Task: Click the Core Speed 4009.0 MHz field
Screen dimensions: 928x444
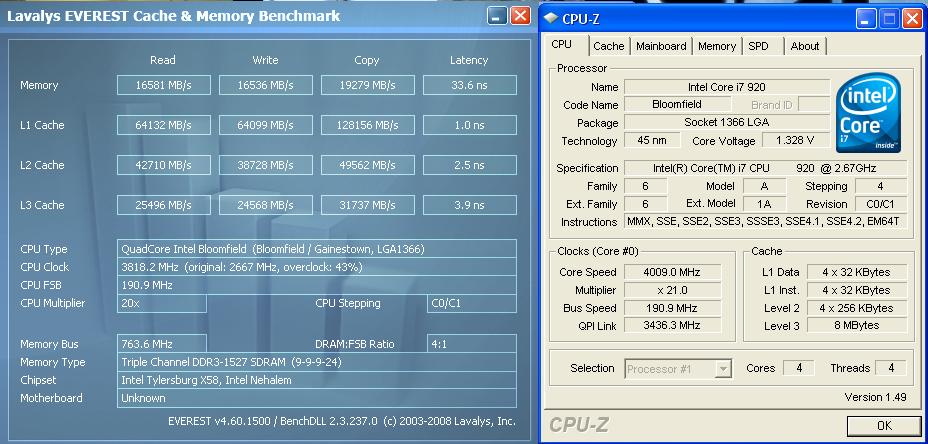Action: (x=672, y=272)
